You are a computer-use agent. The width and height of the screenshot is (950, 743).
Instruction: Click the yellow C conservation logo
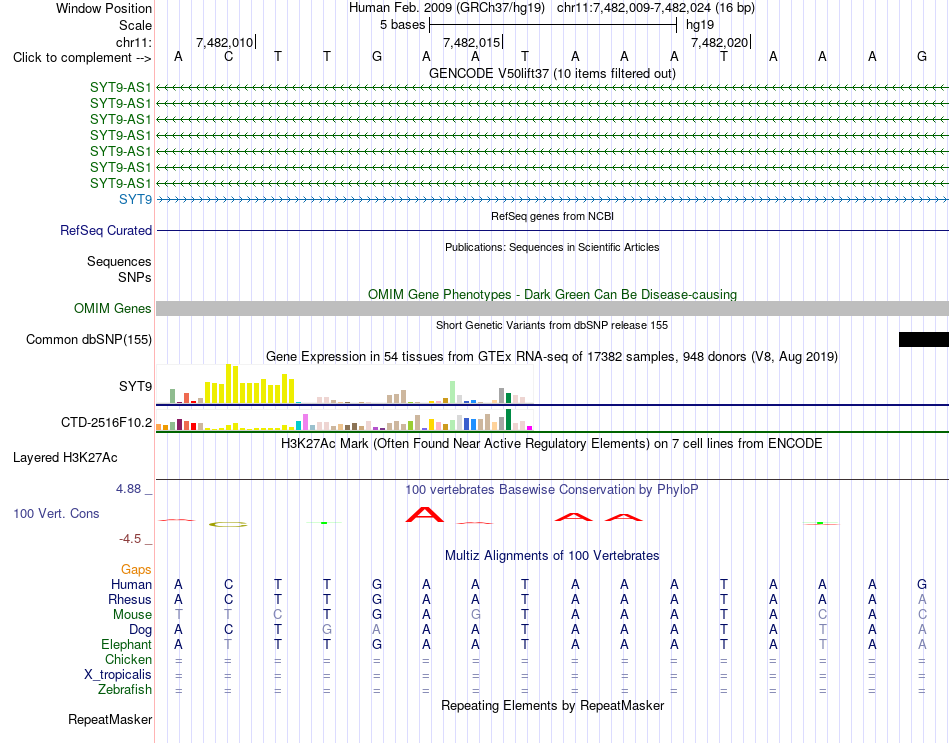pos(228,524)
